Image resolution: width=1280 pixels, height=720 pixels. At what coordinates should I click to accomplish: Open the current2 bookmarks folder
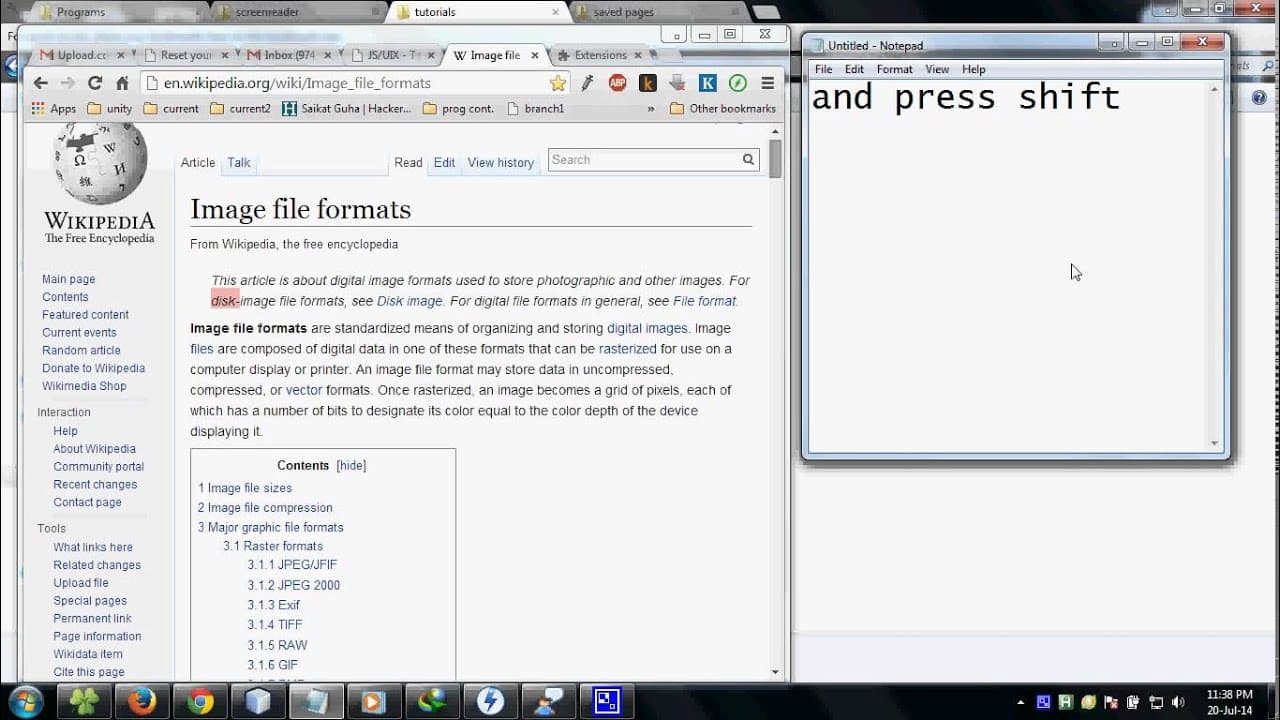240,108
